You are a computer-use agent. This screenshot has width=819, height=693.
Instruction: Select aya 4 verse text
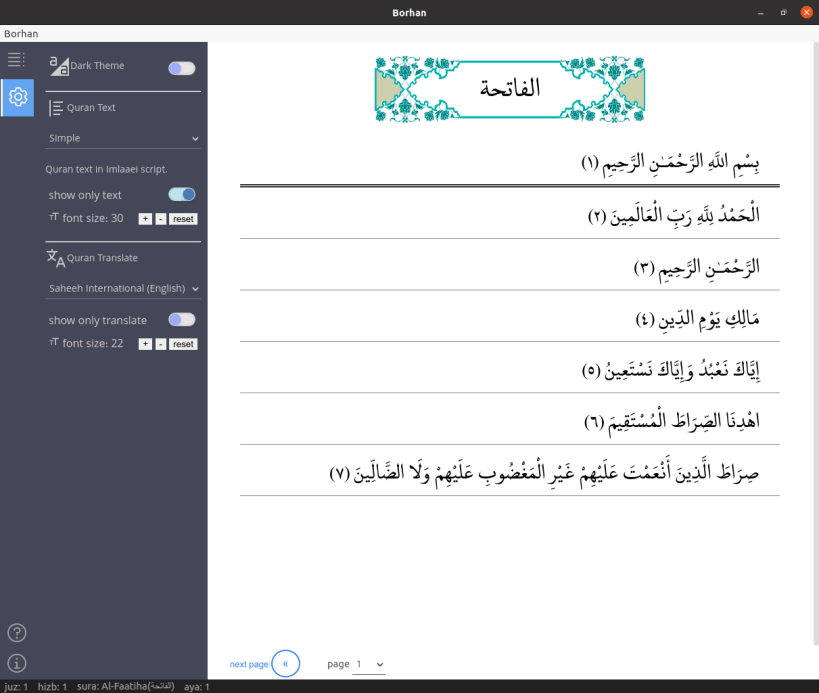(x=697, y=318)
